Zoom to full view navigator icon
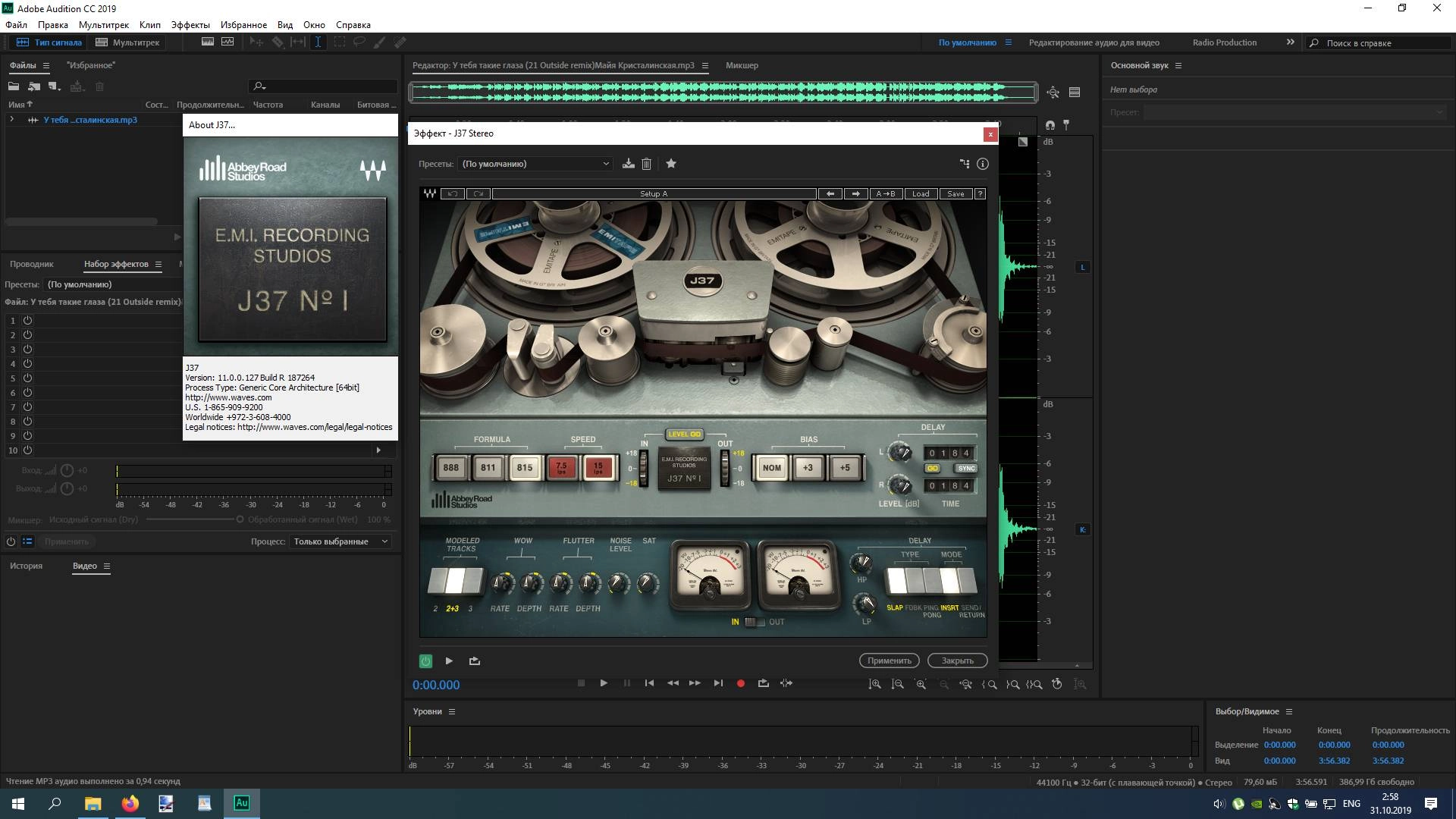Viewport: 1456px width, 819px height. [x=1053, y=93]
